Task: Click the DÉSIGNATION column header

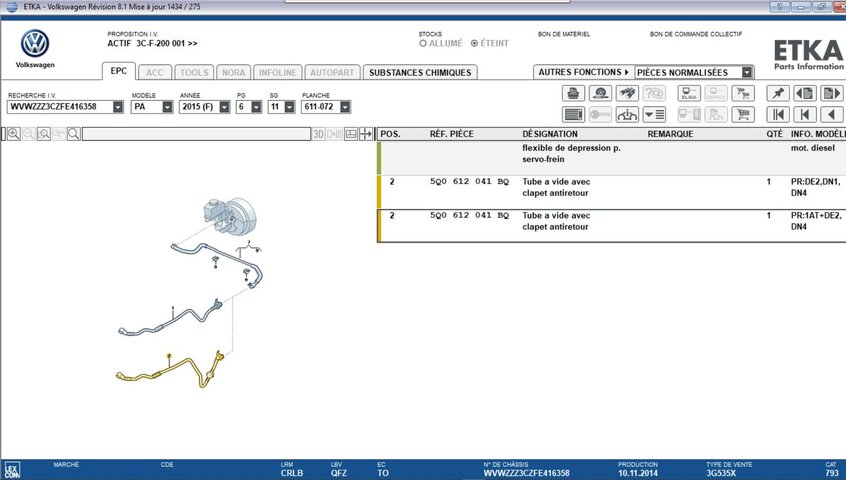Action: point(550,134)
